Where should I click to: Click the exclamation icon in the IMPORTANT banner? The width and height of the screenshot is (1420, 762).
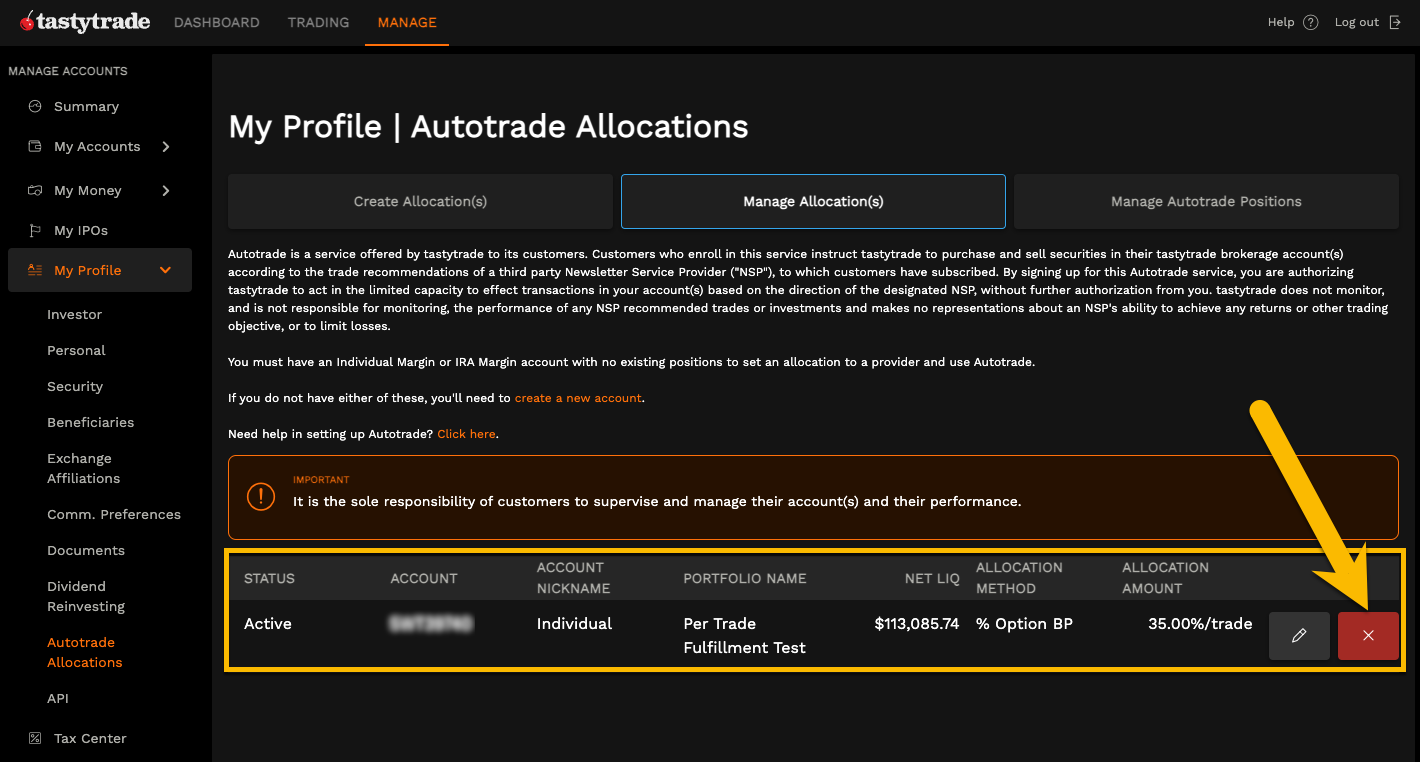(x=261, y=496)
